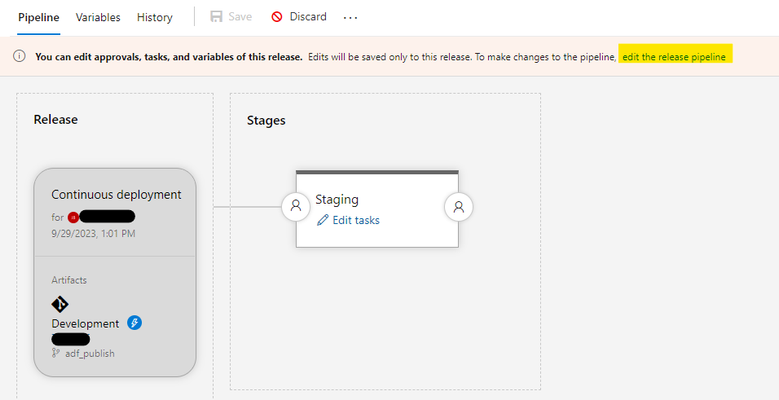Click the Save floppy disk icon
Image resolution: width=779 pixels, height=400 pixels.
[x=216, y=17]
